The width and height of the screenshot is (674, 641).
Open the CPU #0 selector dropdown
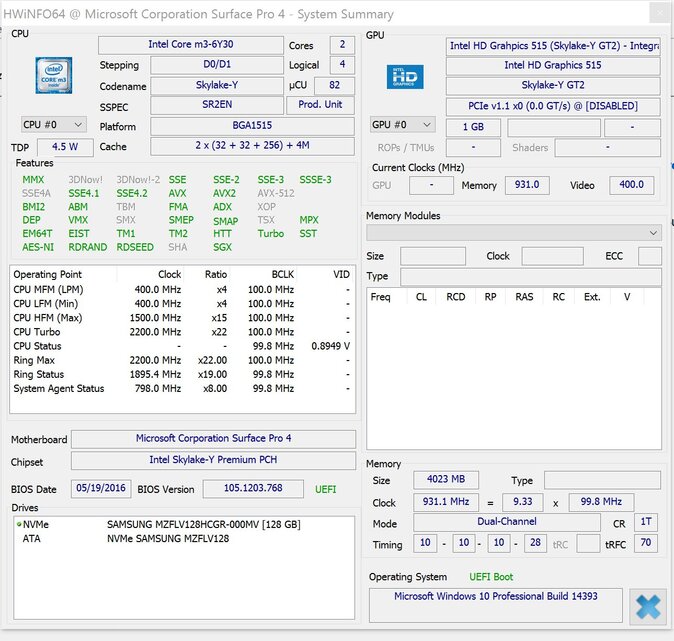pos(53,125)
